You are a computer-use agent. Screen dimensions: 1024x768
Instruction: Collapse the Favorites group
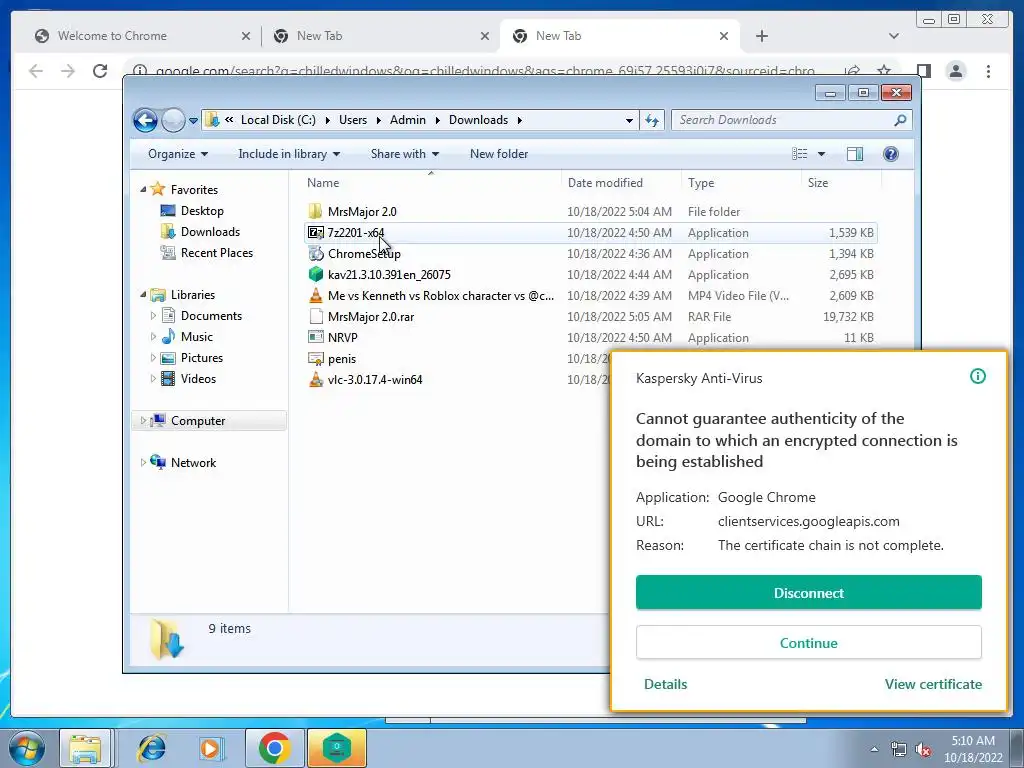point(143,189)
